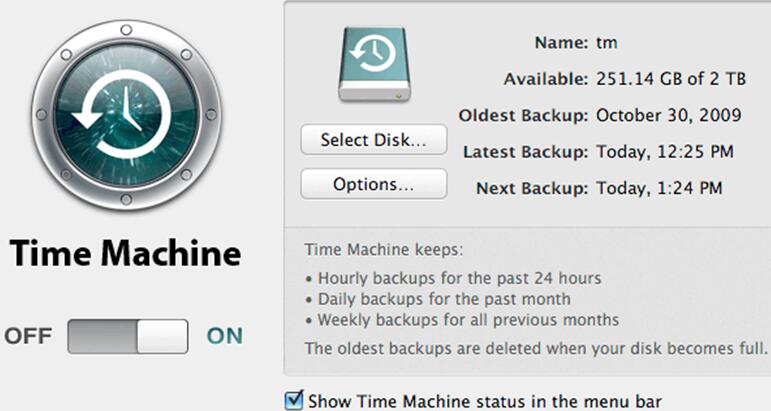This screenshot has height=411, width=771.
Task: Click the 'Next Backup:' label
Action: (x=532, y=188)
